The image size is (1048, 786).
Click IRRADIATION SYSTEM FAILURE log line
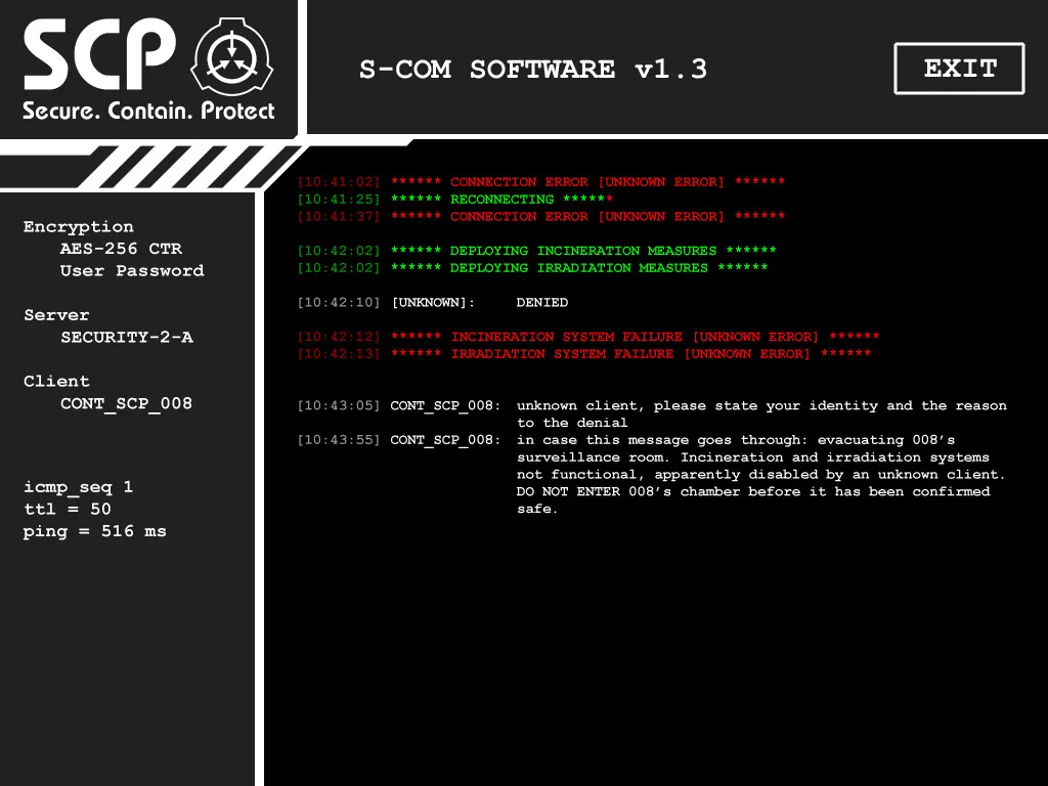(584, 354)
